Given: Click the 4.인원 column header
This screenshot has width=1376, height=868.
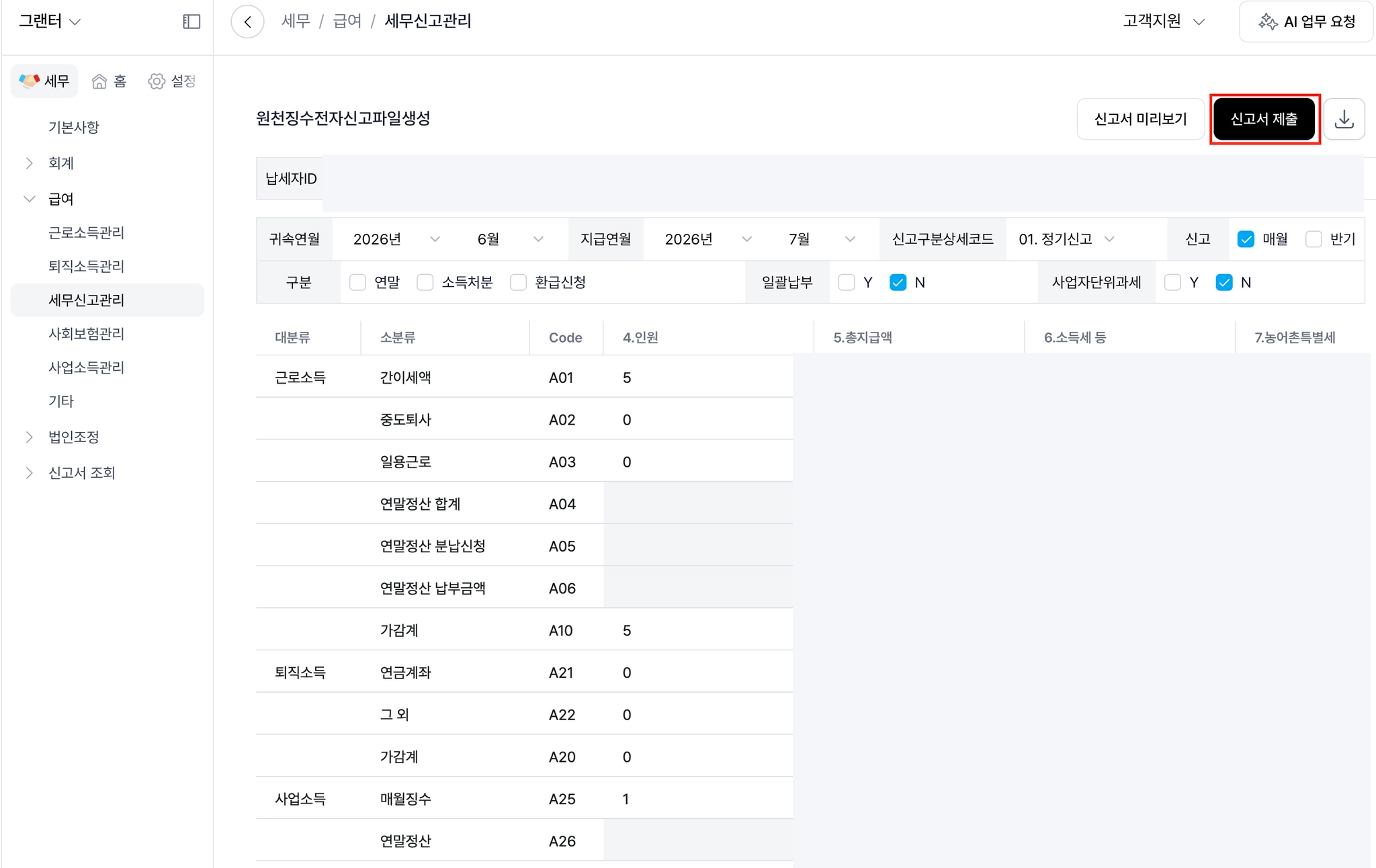Looking at the screenshot, I should click(x=640, y=337).
